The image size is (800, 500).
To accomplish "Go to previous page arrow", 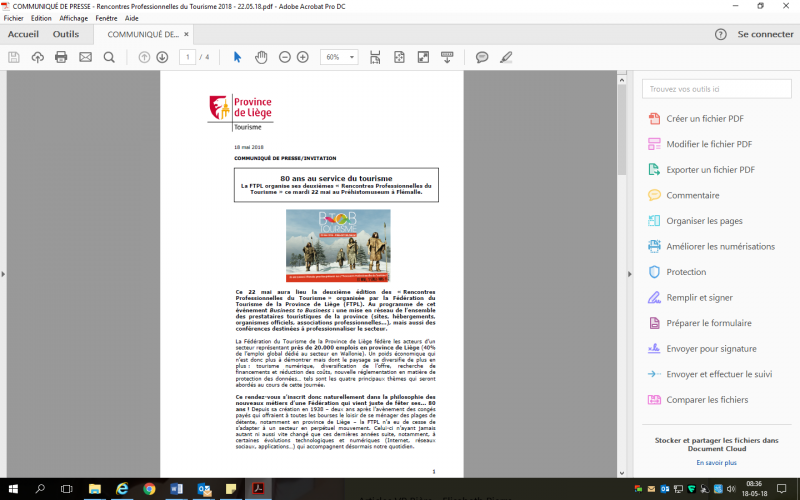I will [144, 57].
